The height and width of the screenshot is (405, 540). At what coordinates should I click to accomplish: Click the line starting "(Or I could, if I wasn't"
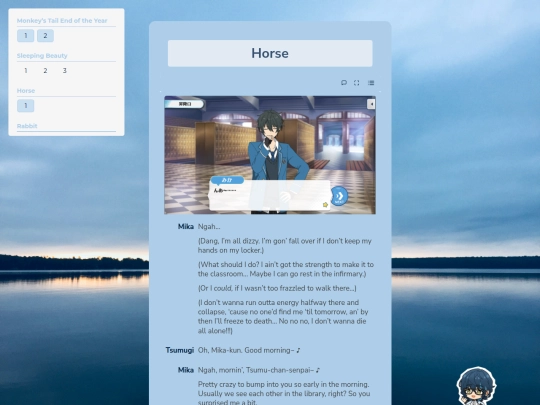pos(277,288)
